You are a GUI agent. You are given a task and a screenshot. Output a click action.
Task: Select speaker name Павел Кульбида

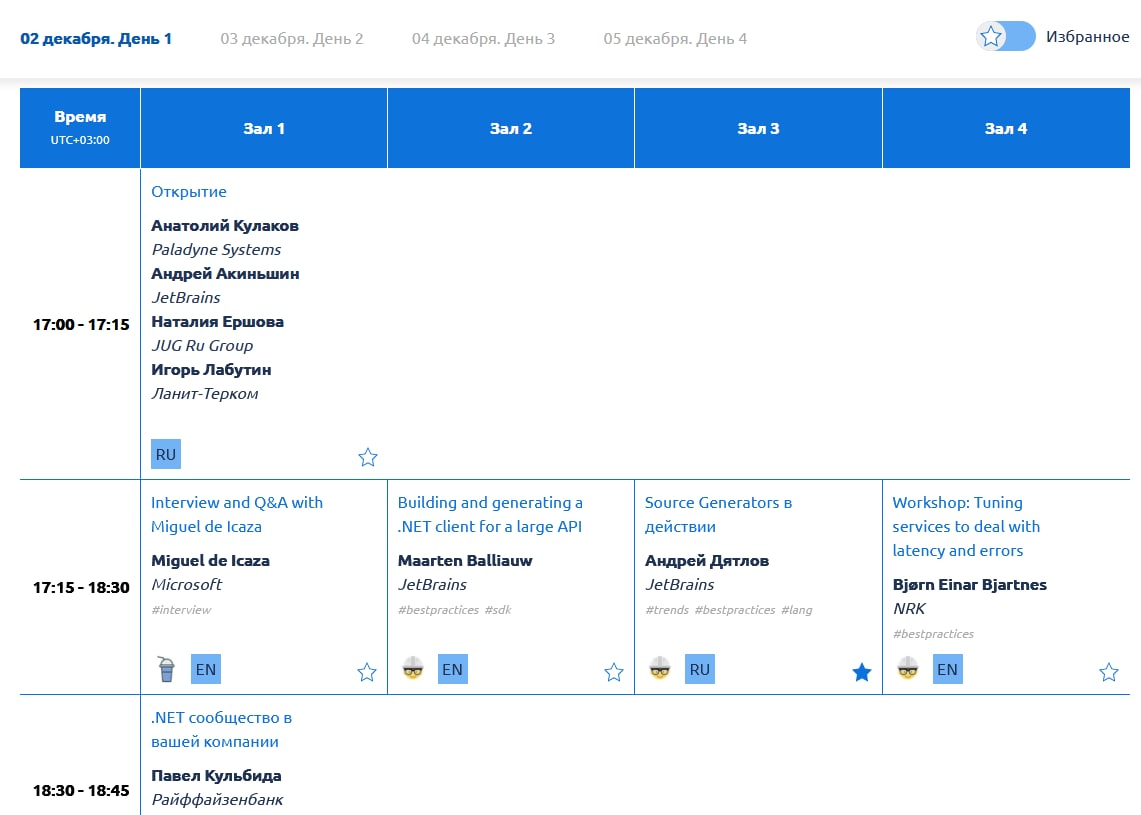216,776
